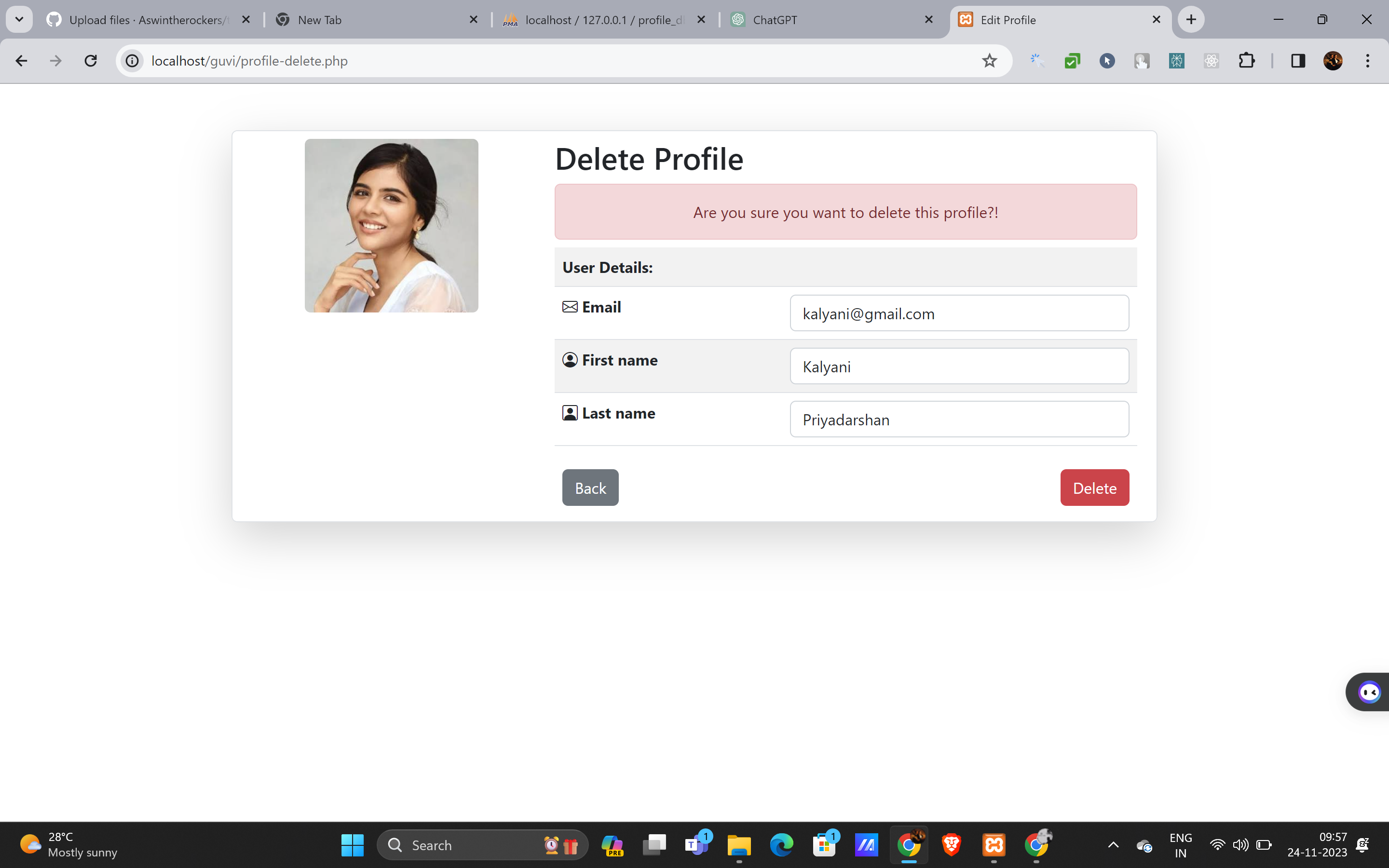
Task: Bookmark the page using the star icon
Action: coord(989,60)
